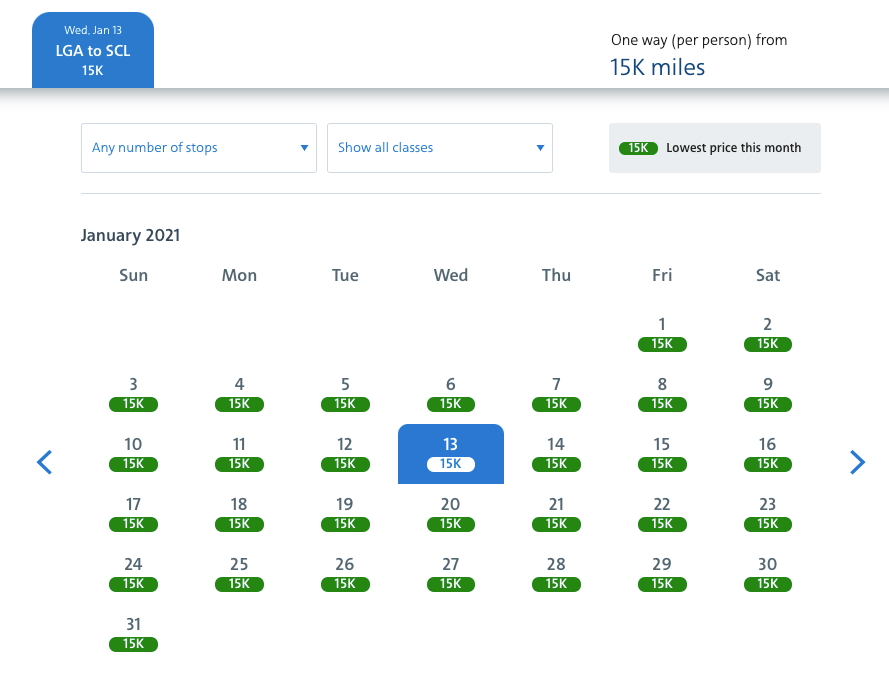Viewport: 889px width, 674px height.
Task: Click the selected January 13 cell
Action: 451,453
